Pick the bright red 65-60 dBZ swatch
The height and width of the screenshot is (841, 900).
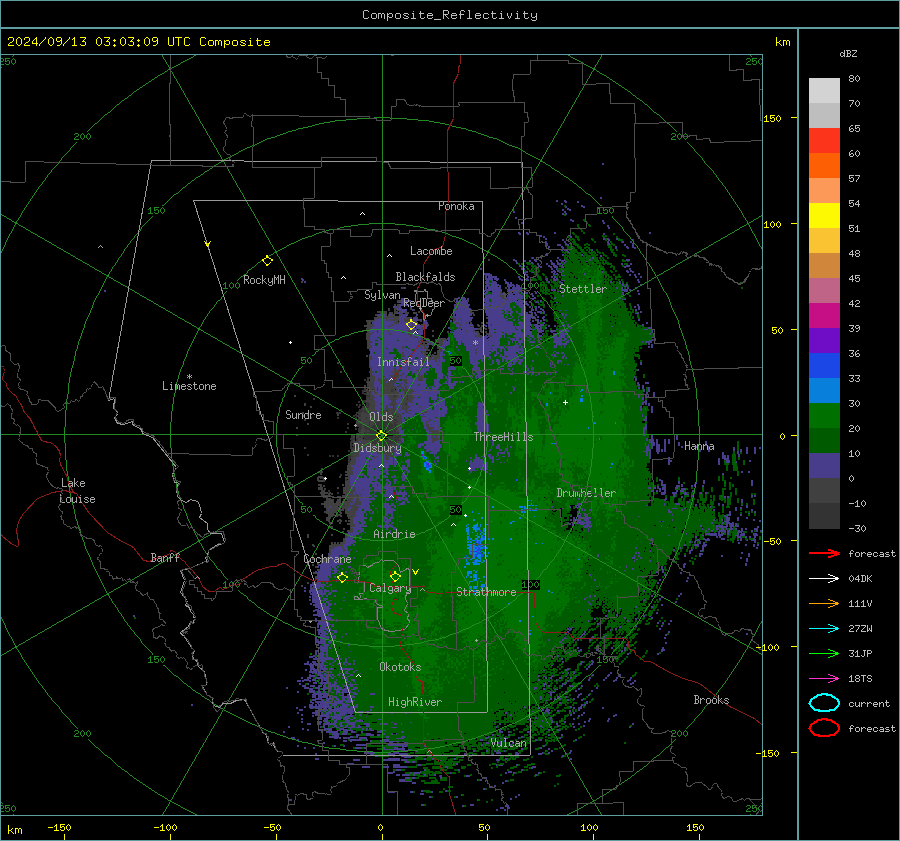click(x=824, y=141)
